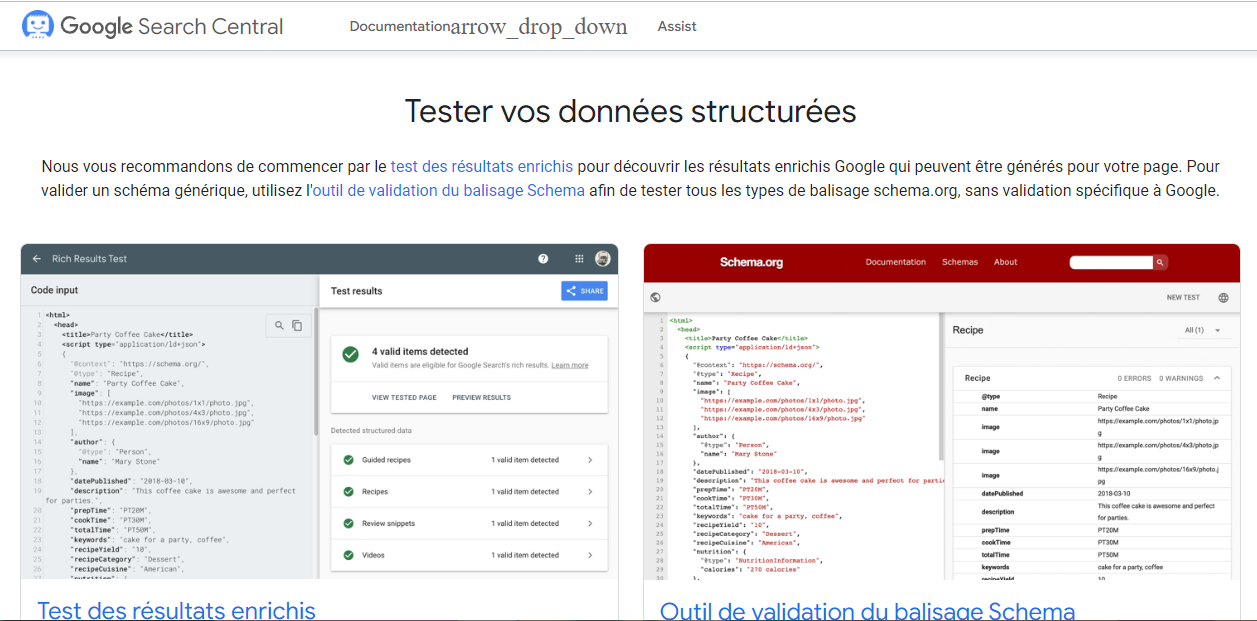The height and width of the screenshot is (621, 1257).
Task: Open the apps grid icon in Rich Results Test header
Action: (578, 259)
